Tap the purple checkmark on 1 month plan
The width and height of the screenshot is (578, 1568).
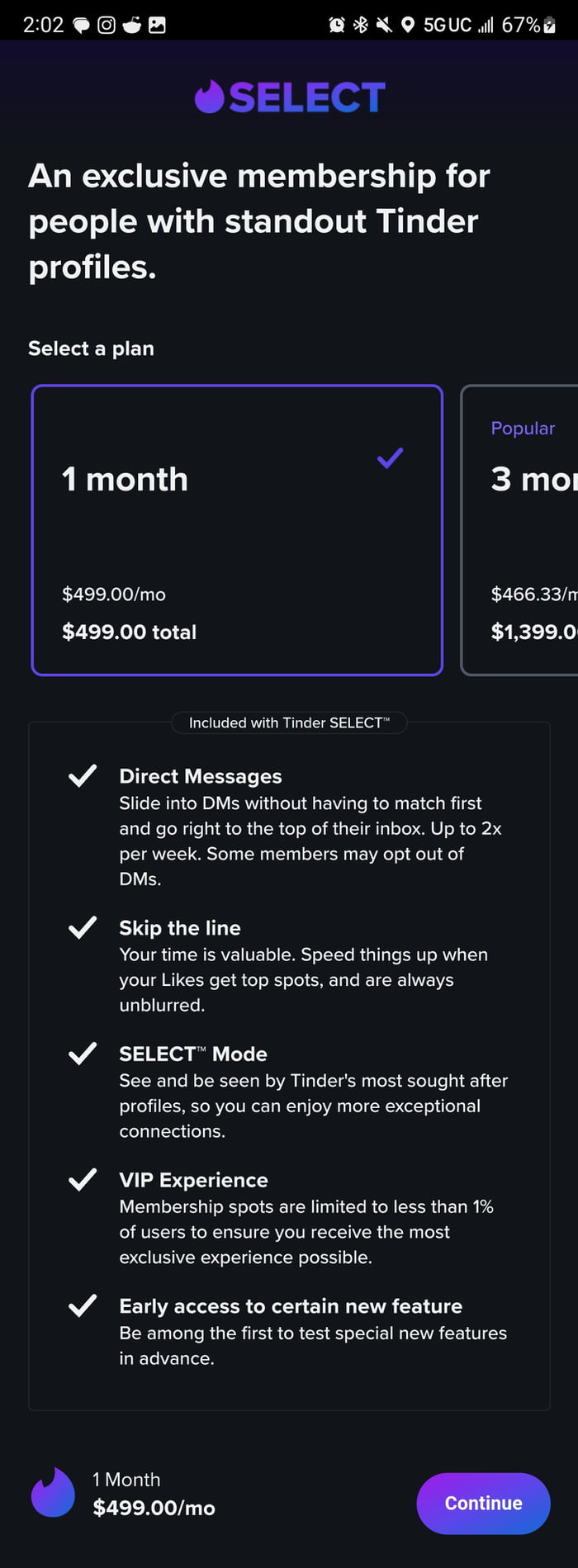(390, 457)
